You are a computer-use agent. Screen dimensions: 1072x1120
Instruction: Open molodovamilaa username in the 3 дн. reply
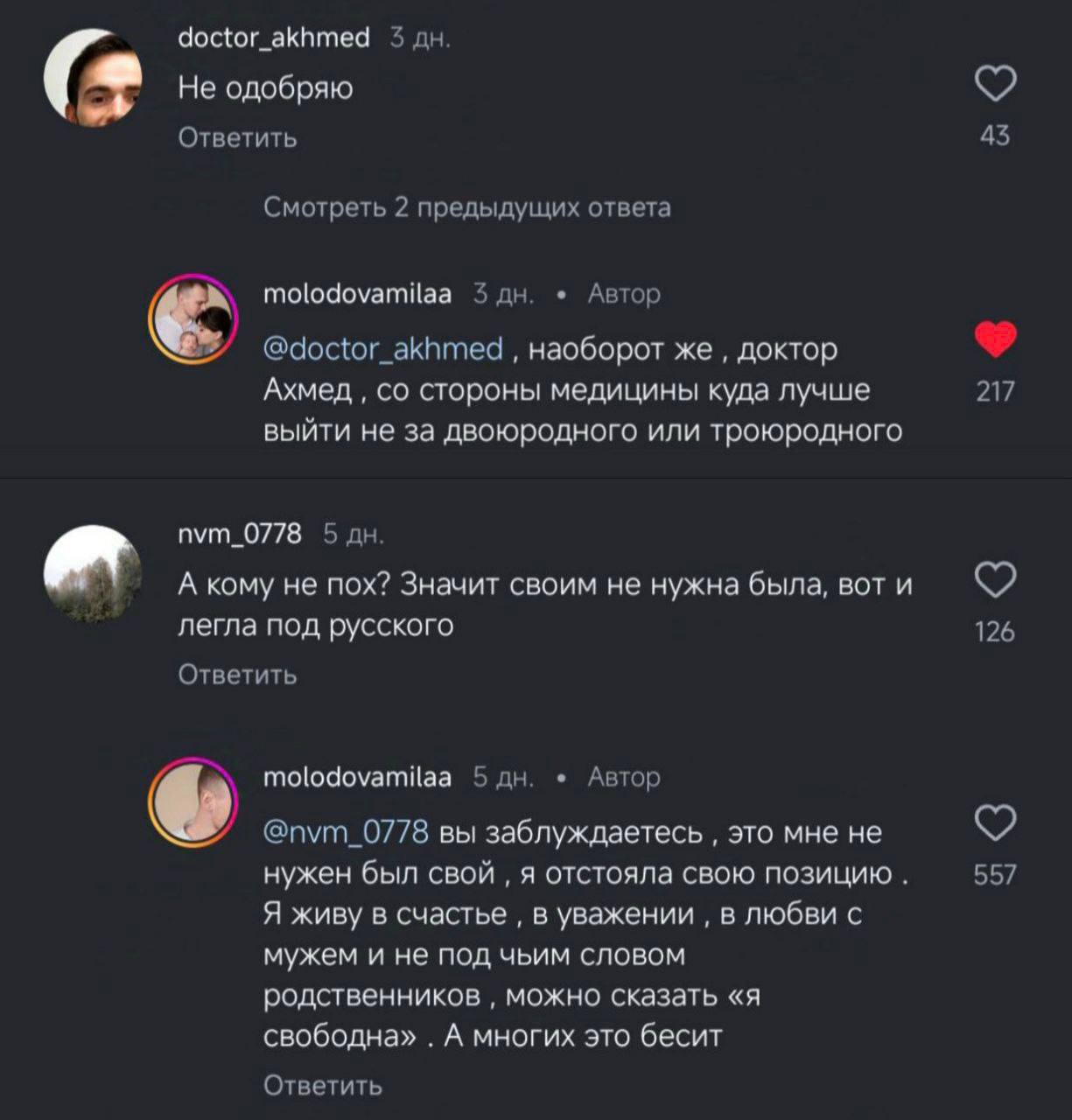point(357,294)
